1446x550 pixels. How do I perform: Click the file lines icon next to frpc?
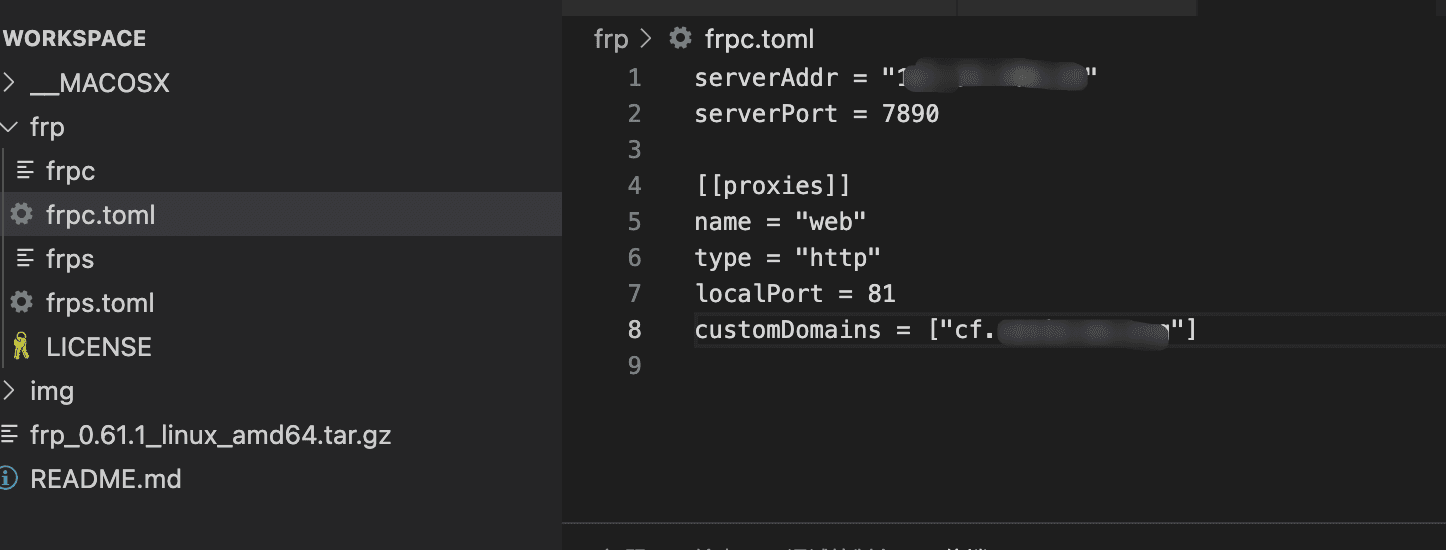26,170
